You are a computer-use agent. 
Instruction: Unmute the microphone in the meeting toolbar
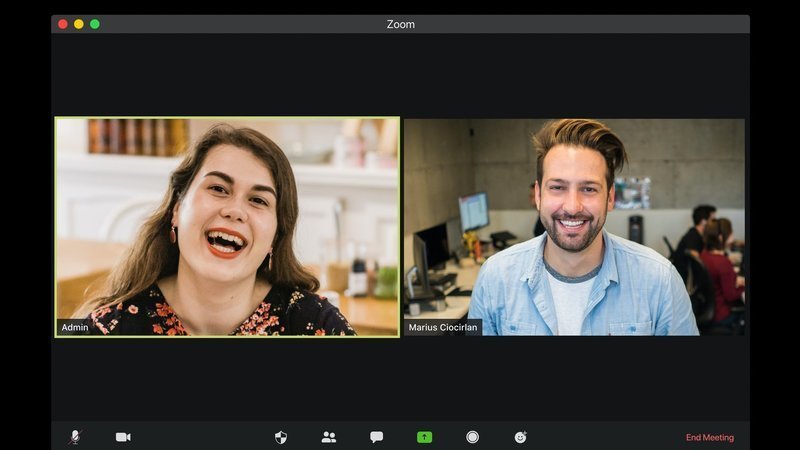pos(74,437)
